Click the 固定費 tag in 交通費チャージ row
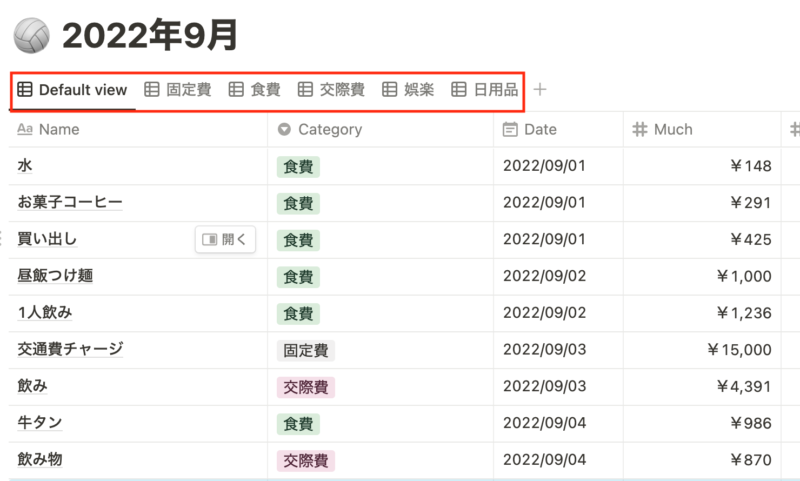This screenshot has width=800, height=481. (306, 350)
